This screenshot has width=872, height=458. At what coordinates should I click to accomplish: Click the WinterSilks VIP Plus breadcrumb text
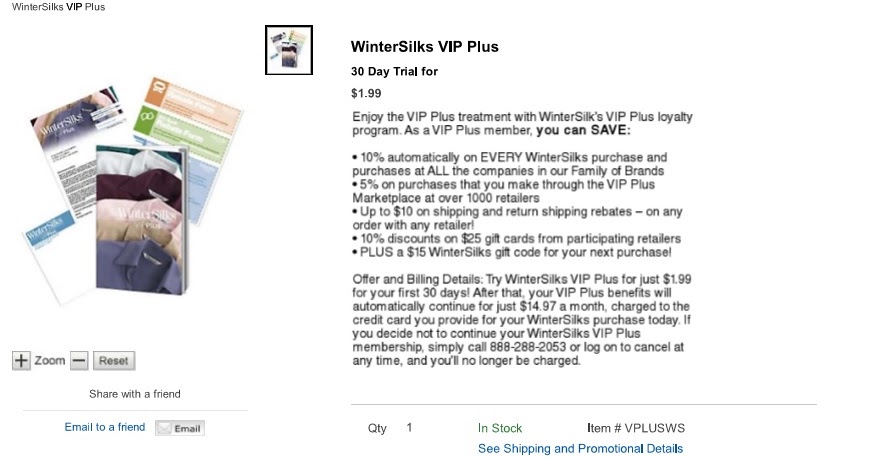tap(58, 7)
